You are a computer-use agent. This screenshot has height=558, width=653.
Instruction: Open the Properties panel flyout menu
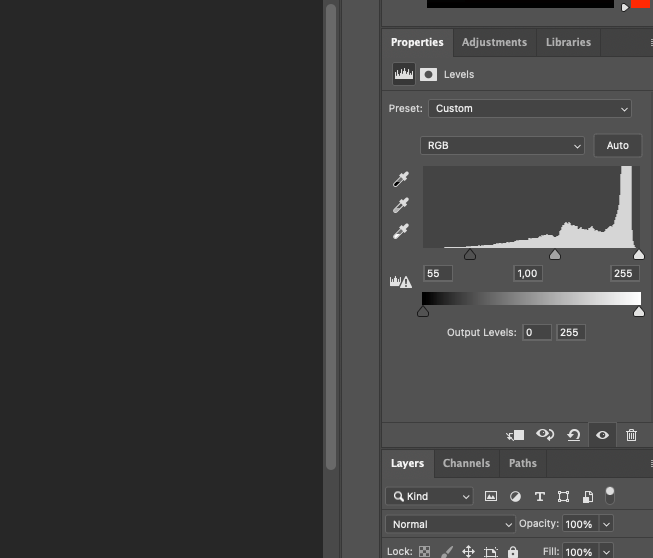click(651, 42)
